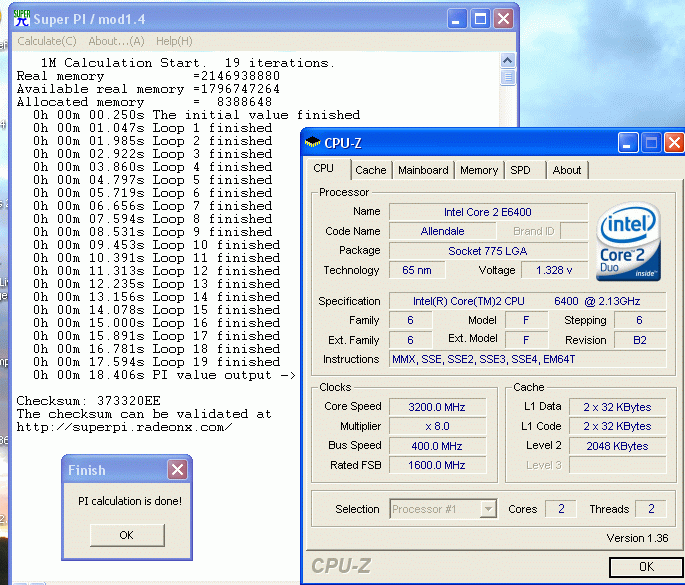Click the Loop 10 finished line
The image size is (685, 585).
coord(156,245)
